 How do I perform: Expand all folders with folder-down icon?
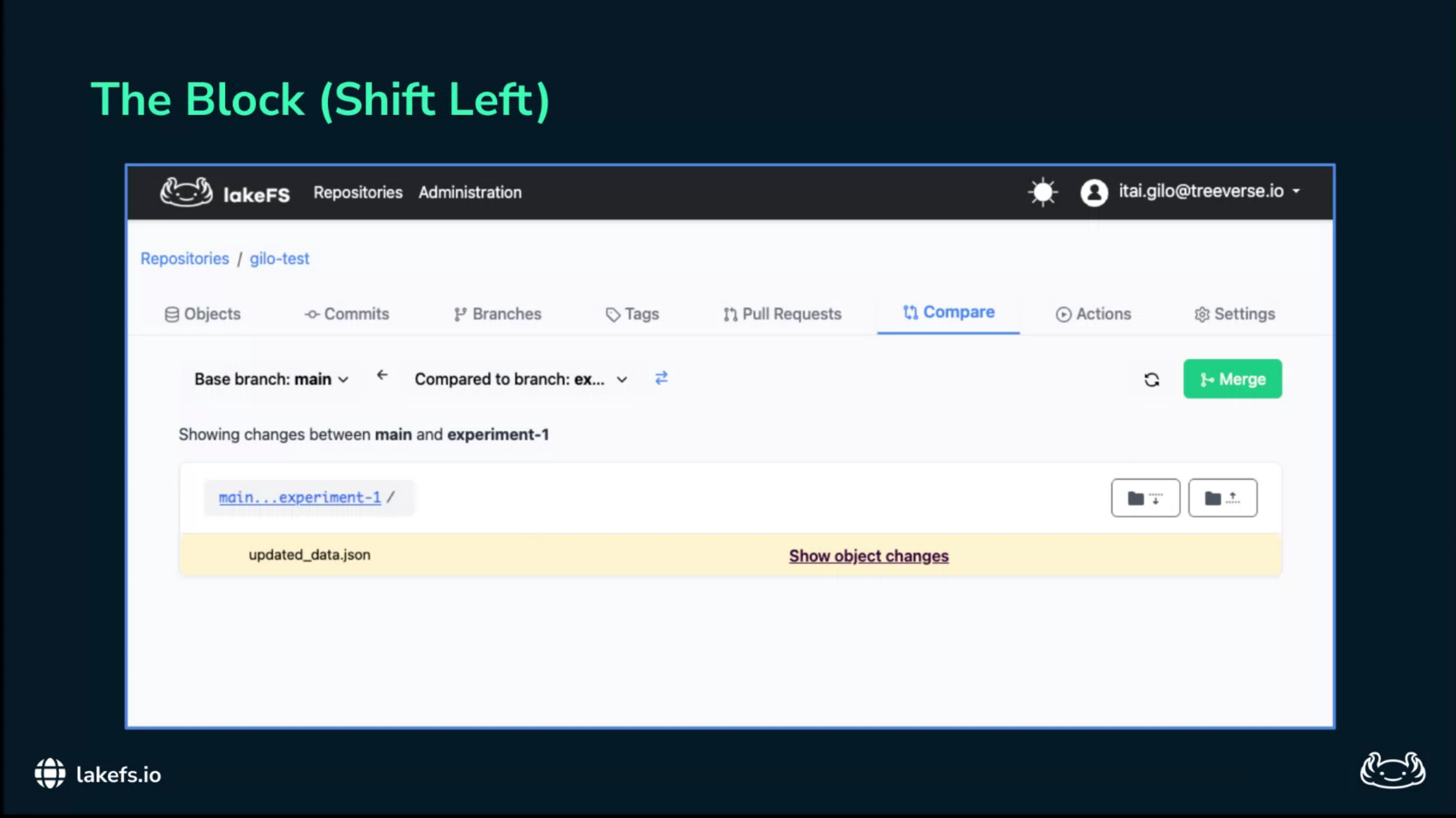click(x=1145, y=498)
